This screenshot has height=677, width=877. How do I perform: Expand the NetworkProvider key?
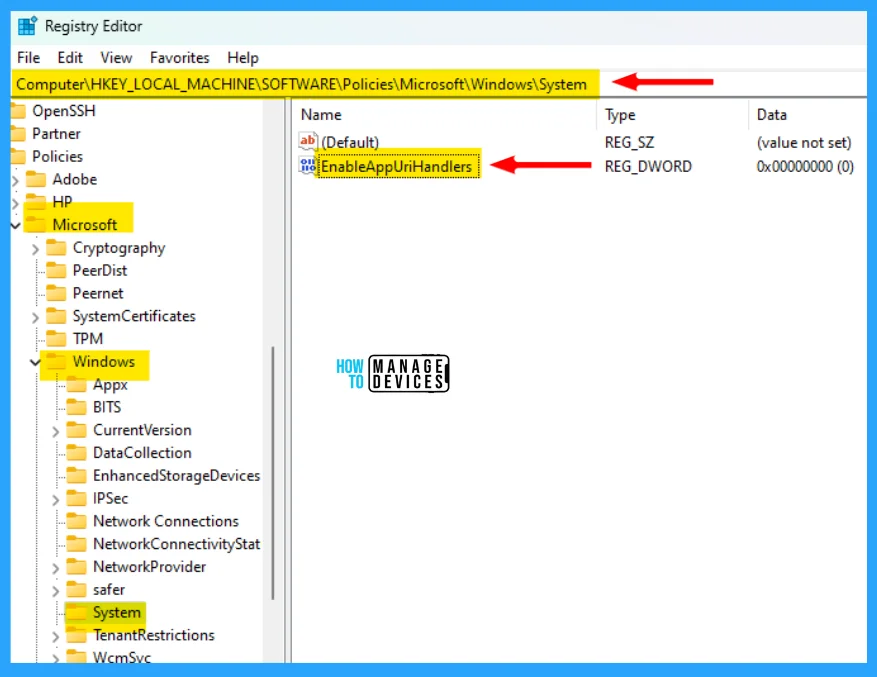(x=56, y=568)
